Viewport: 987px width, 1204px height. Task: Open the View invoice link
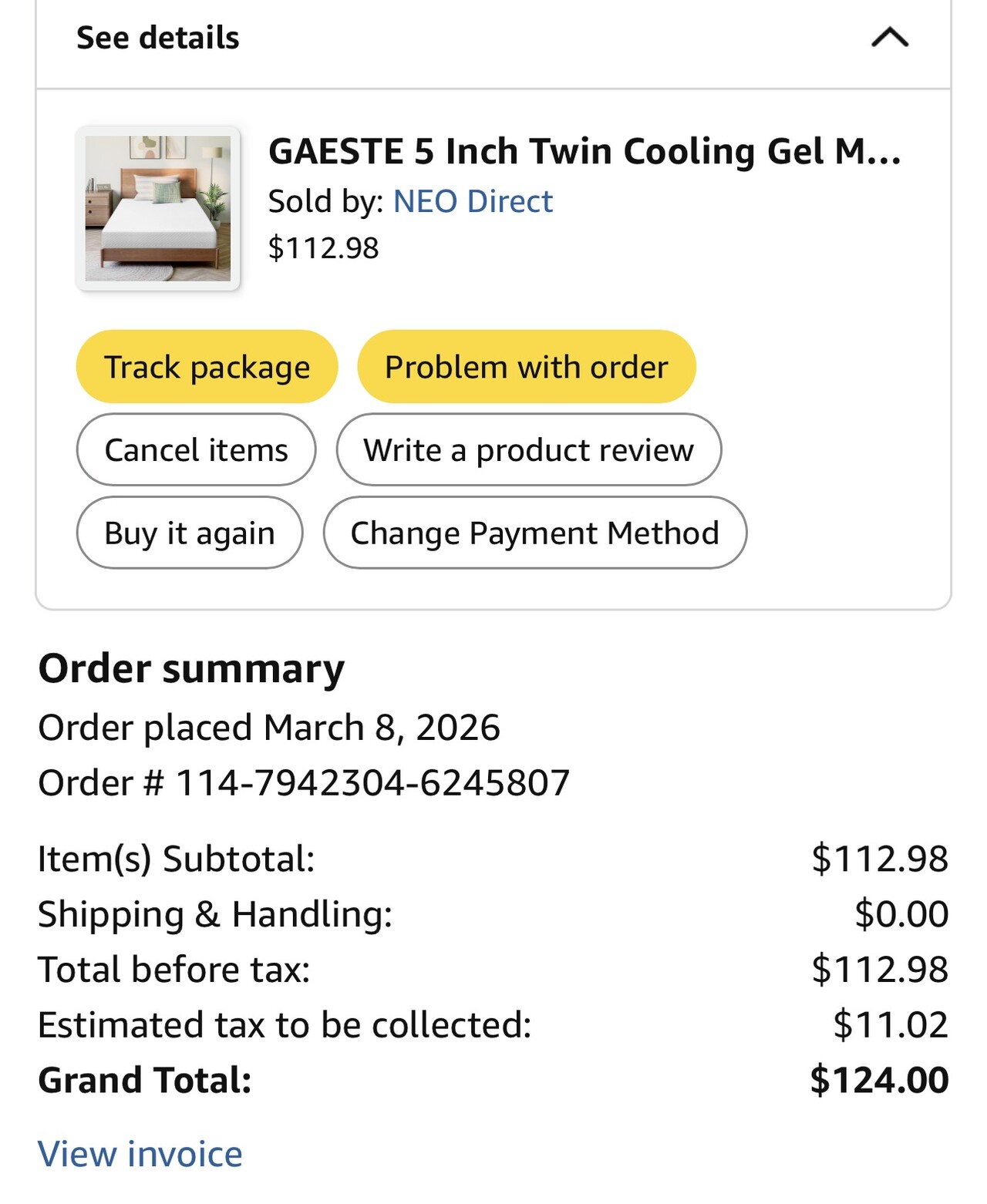tap(140, 1154)
